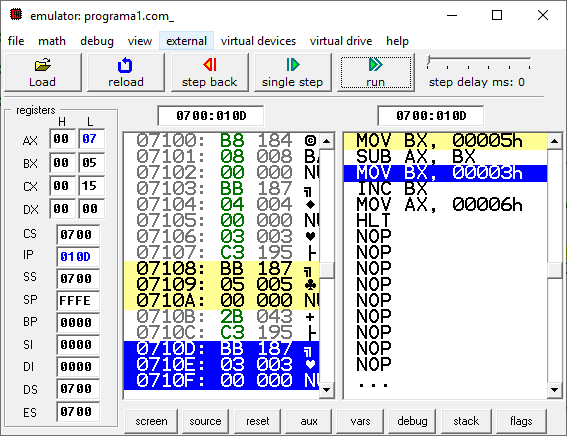Click the DI register field
567x436 pixels.
click(x=78, y=367)
